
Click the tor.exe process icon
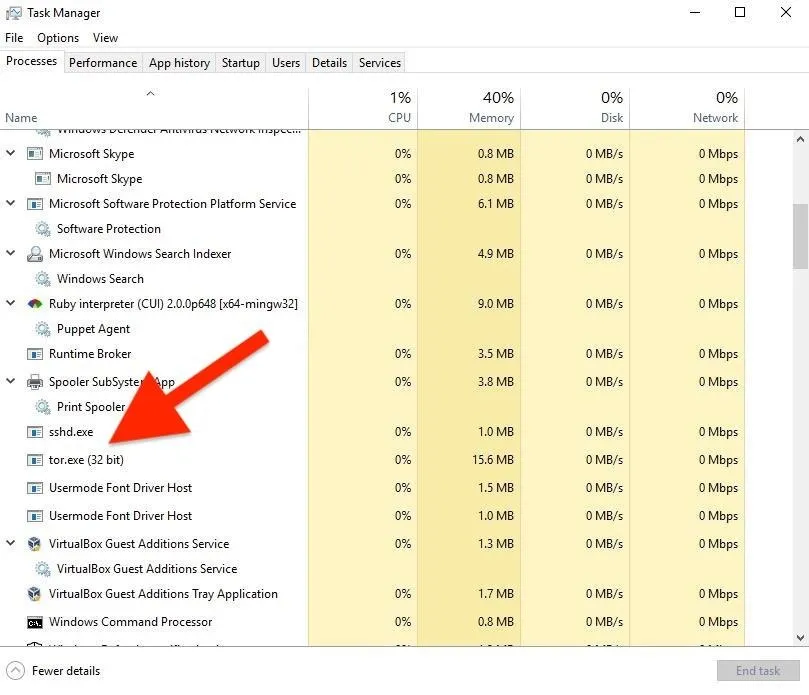pyautogui.click(x=35, y=460)
